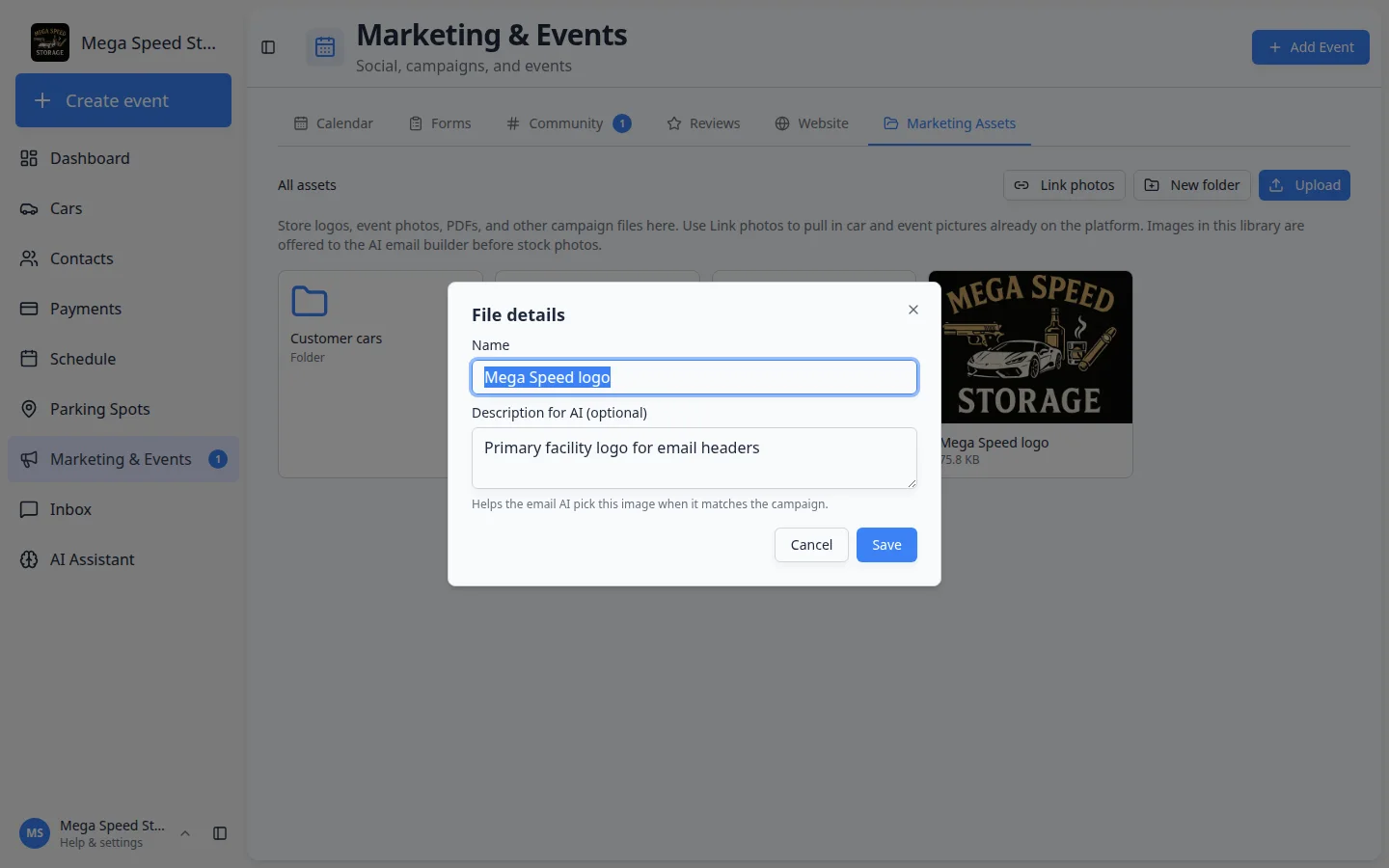
Task: Click the people icon beside Contacts
Action: (x=29, y=258)
